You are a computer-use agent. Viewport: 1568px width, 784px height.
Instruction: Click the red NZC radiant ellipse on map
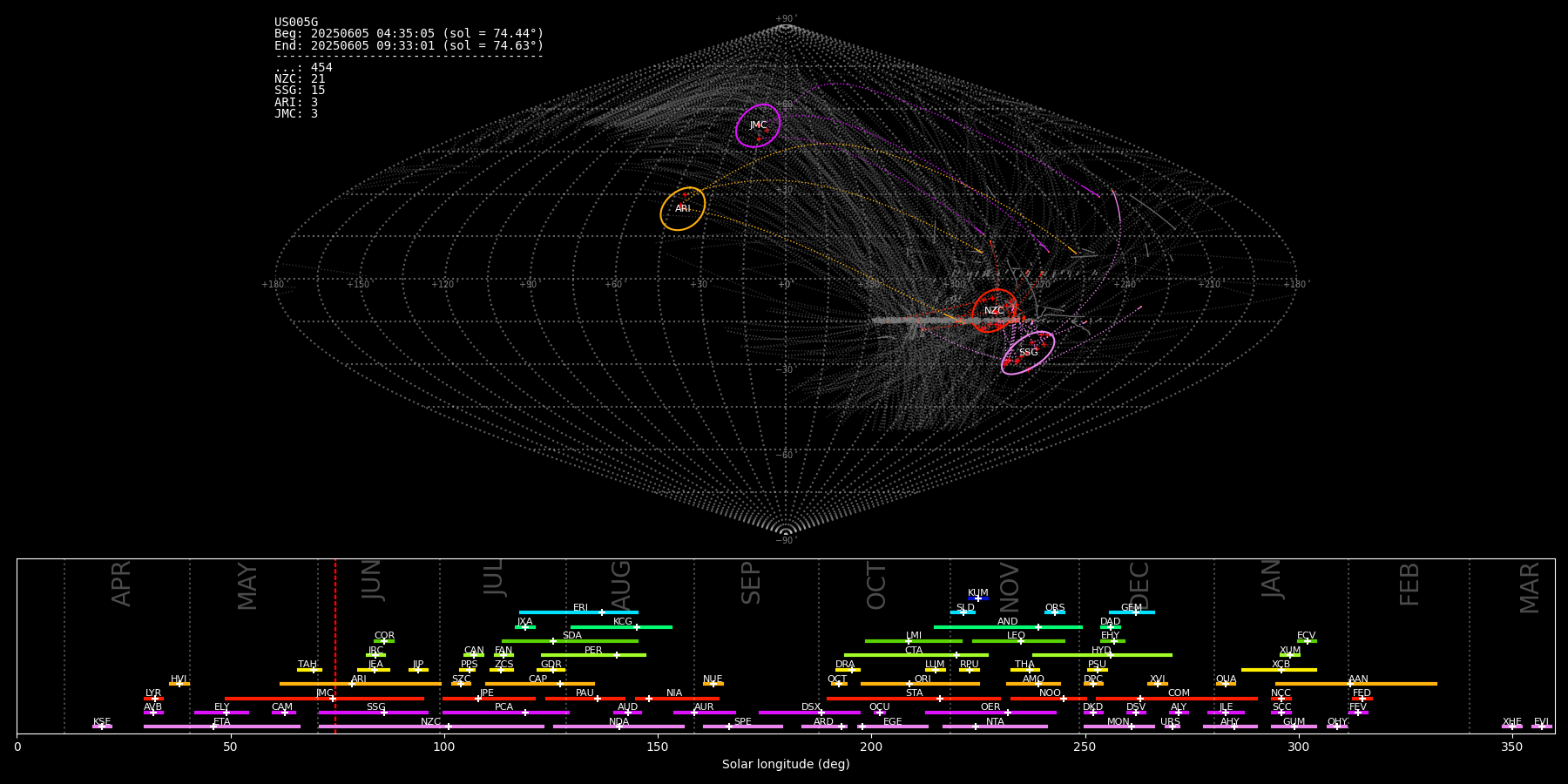(994, 311)
